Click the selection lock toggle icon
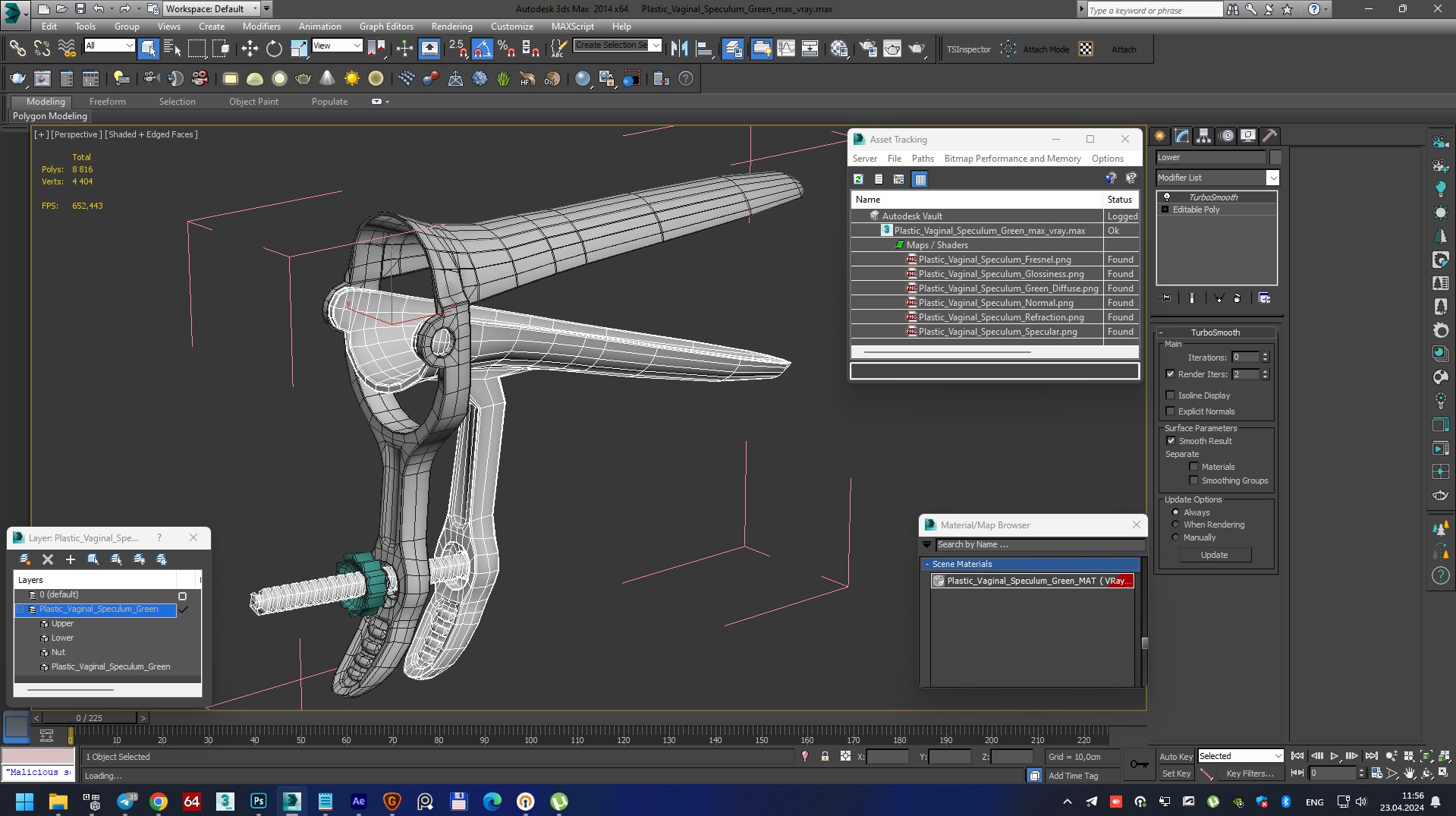1456x816 pixels. [x=825, y=757]
